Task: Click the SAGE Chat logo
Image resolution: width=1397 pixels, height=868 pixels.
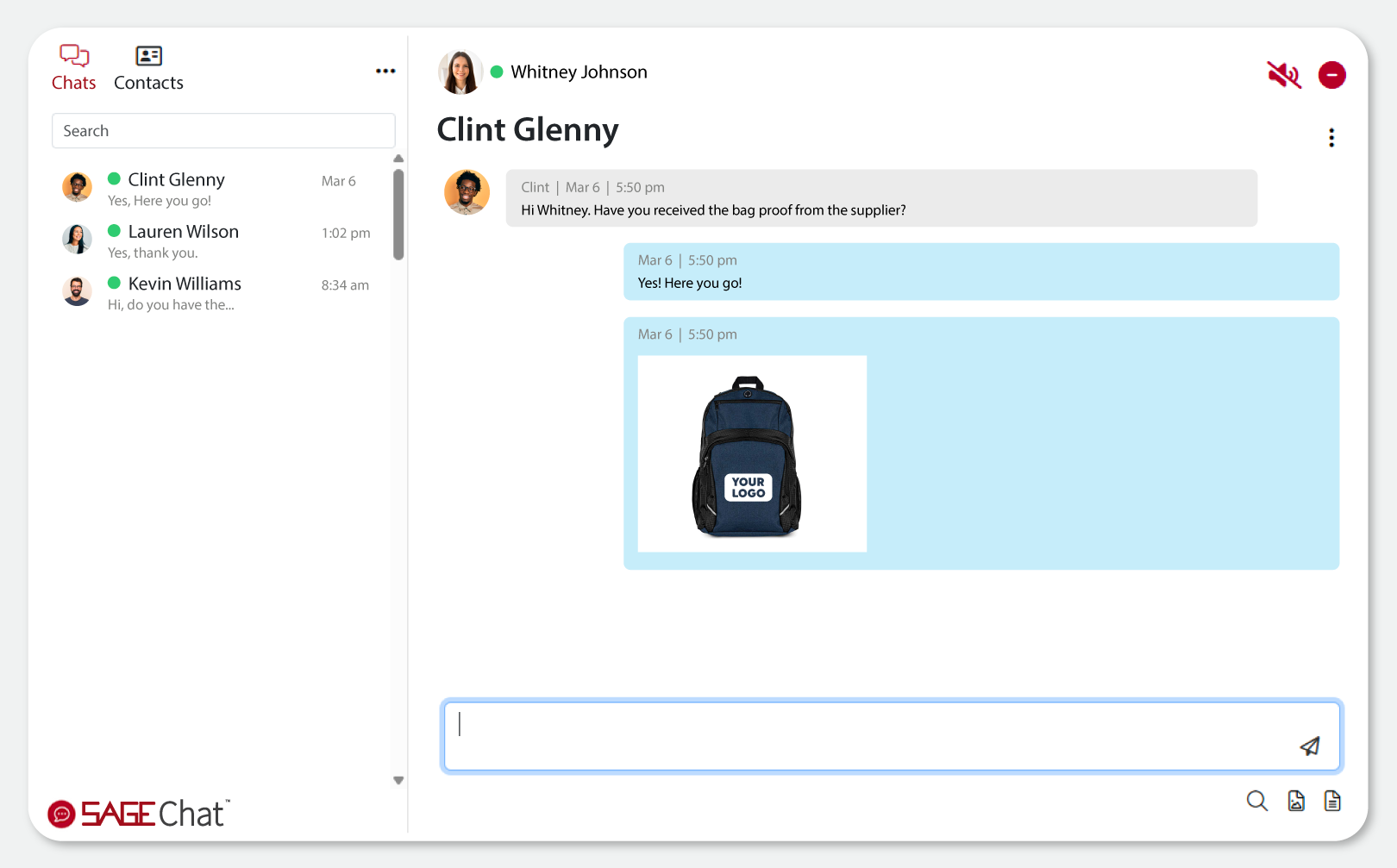Action: (x=138, y=812)
